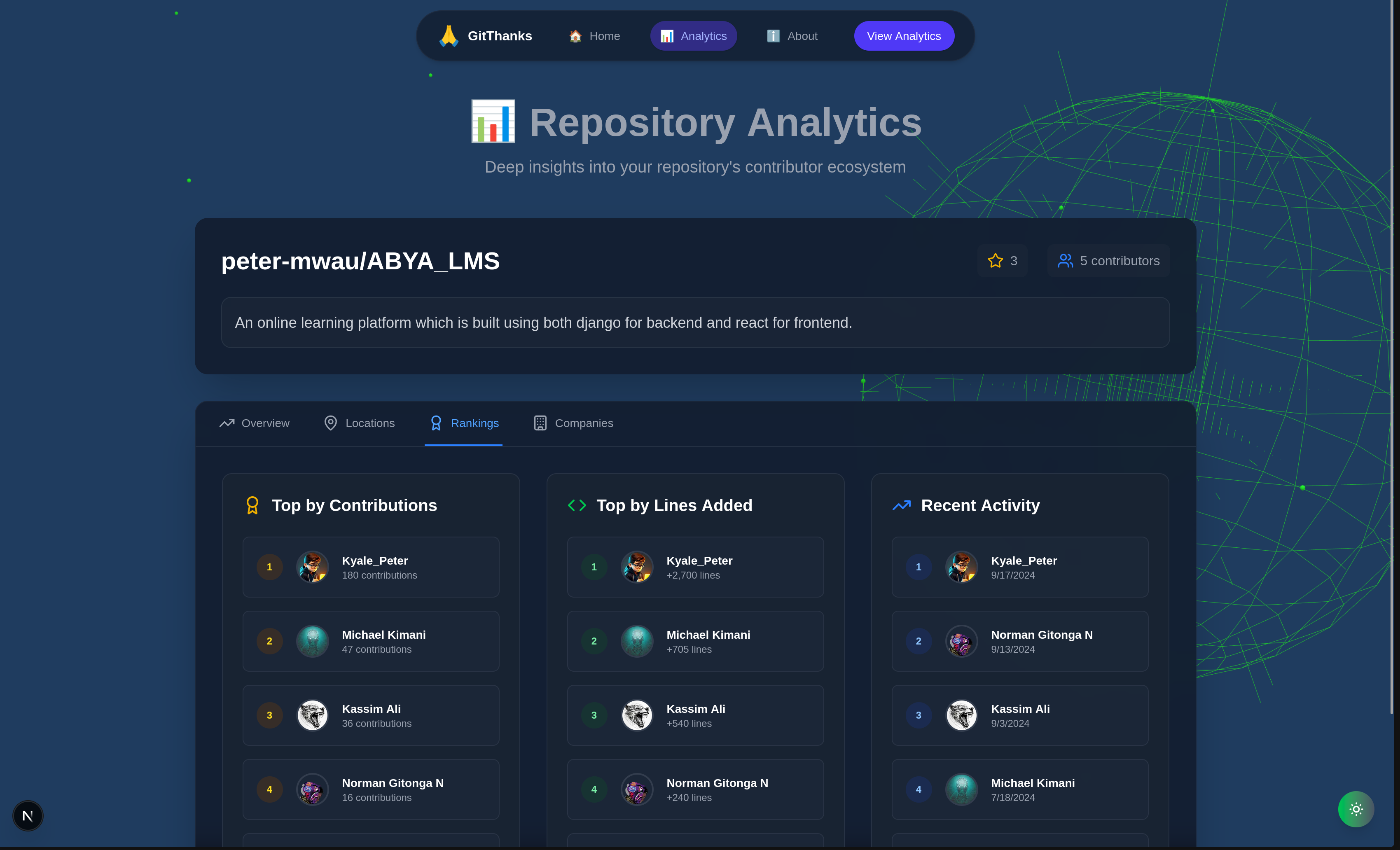Click Kyale_Peter avatar in Top by Contributions
The image size is (1400, 850).
point(313,567)
